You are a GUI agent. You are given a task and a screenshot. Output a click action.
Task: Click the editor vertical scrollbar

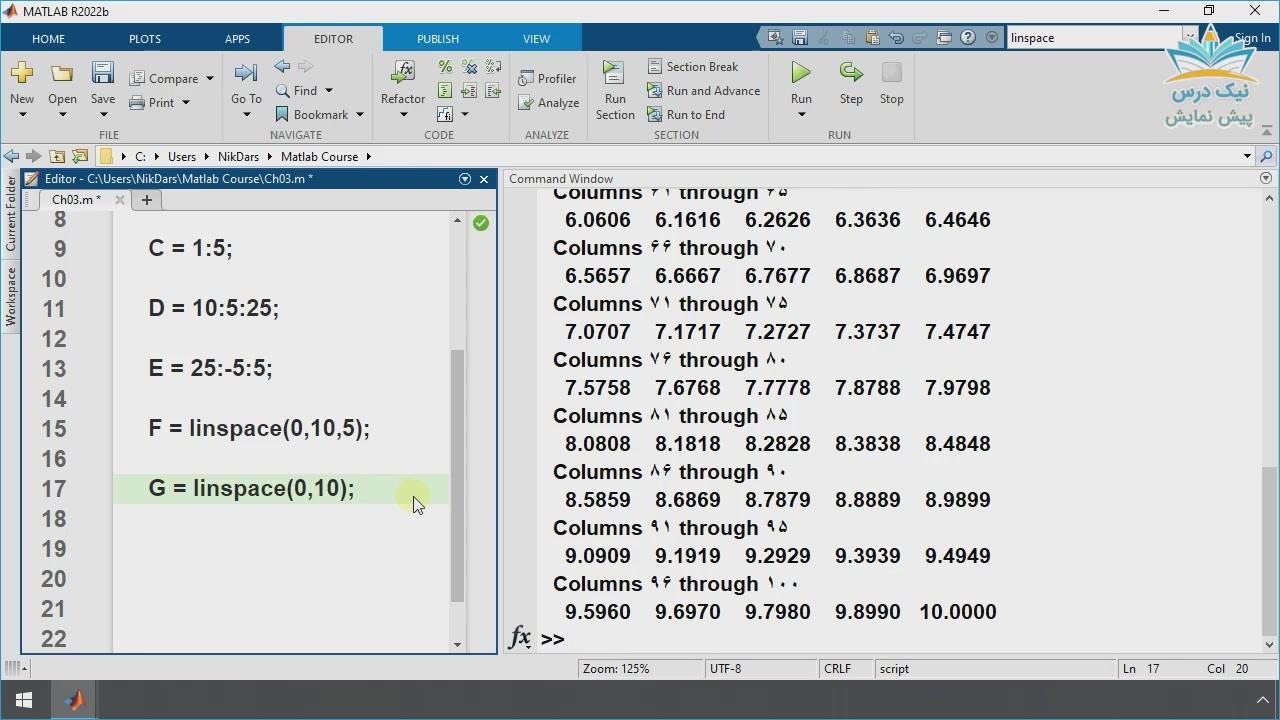pos(458,475)
